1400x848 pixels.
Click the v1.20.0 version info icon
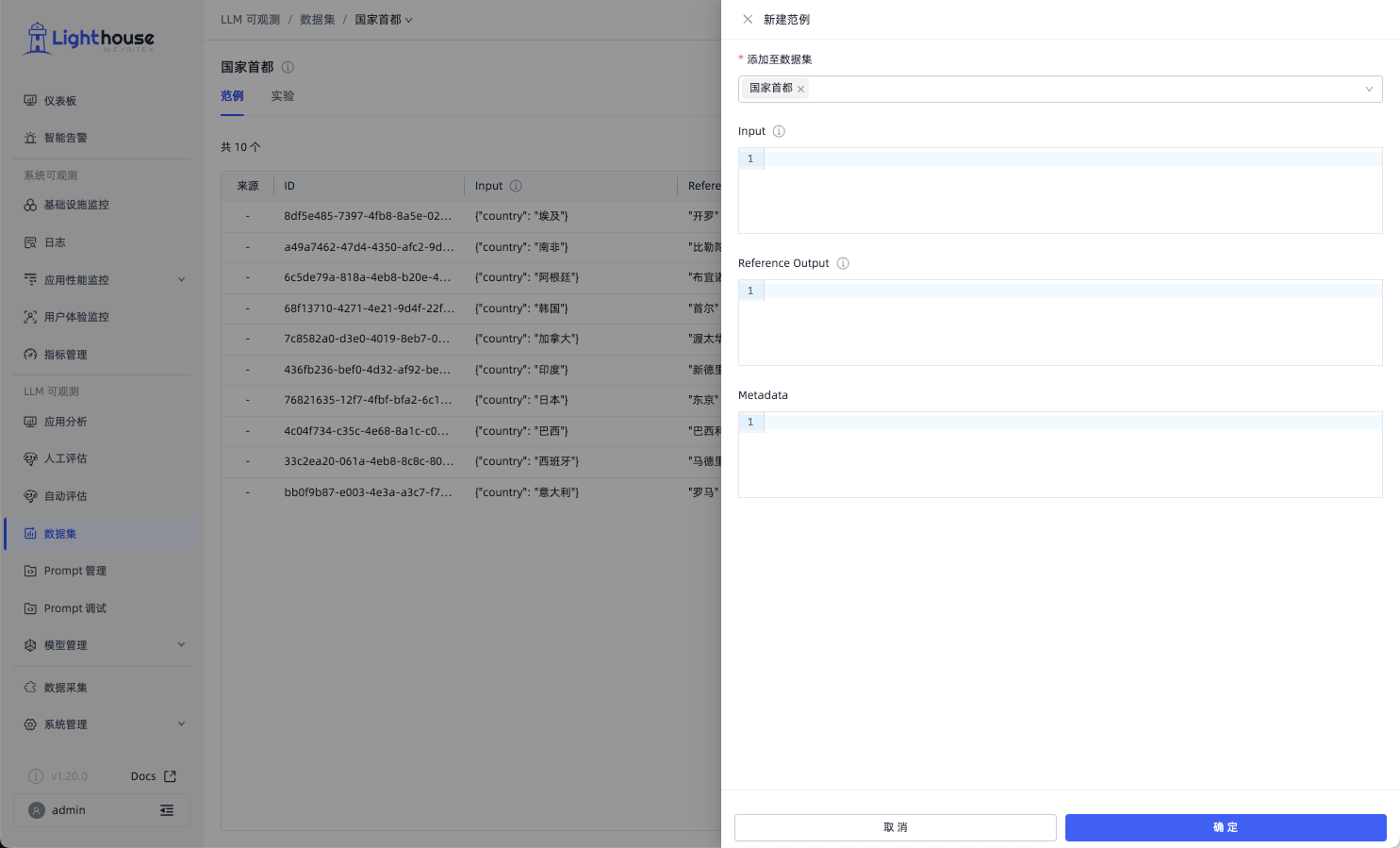coord(36,776)
